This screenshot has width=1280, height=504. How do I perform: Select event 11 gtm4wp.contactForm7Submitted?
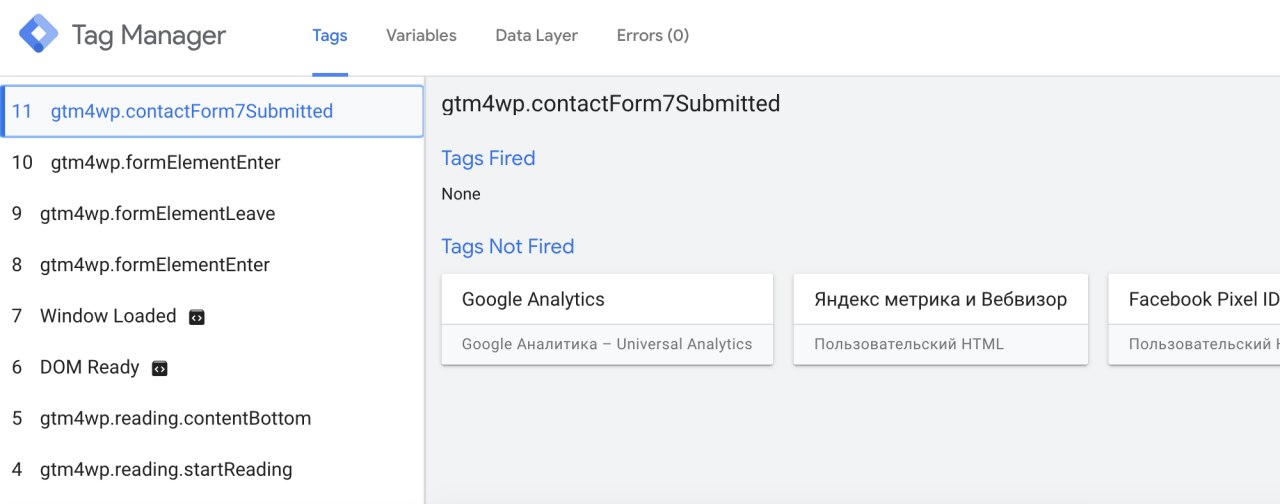point(212,111)
